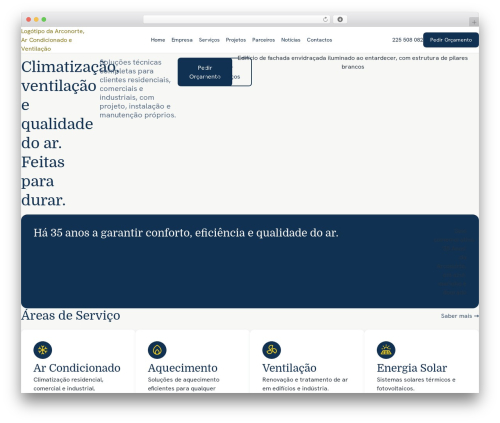Click the Arconorte logo link
Viewport: 500px width, 423px height.
[x=53, y=40]
